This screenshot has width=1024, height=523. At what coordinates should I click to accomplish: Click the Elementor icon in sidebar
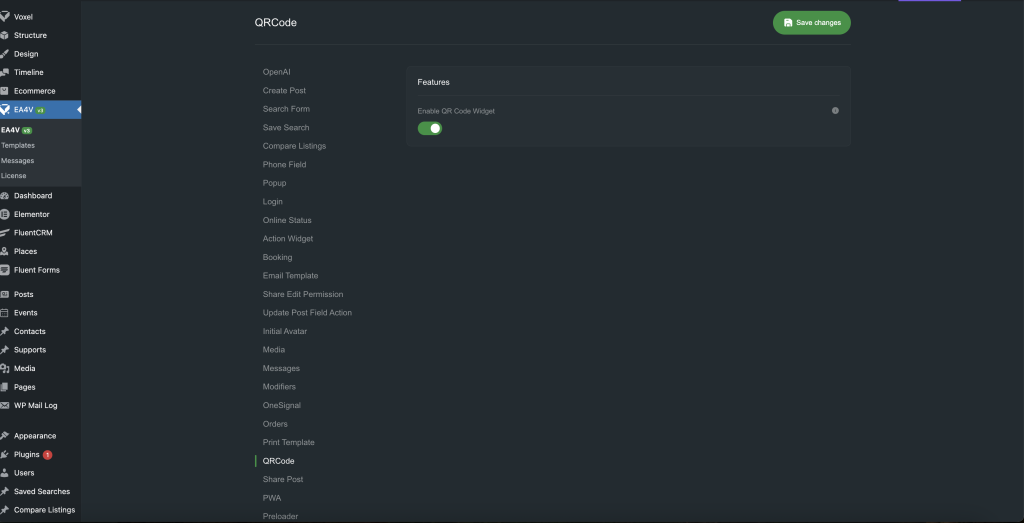tap(5, 214)
